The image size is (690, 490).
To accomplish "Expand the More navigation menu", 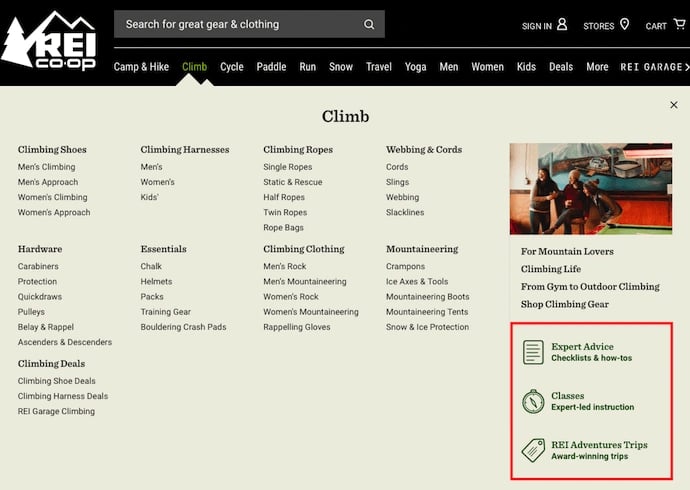I will click(x=597, y=67).
